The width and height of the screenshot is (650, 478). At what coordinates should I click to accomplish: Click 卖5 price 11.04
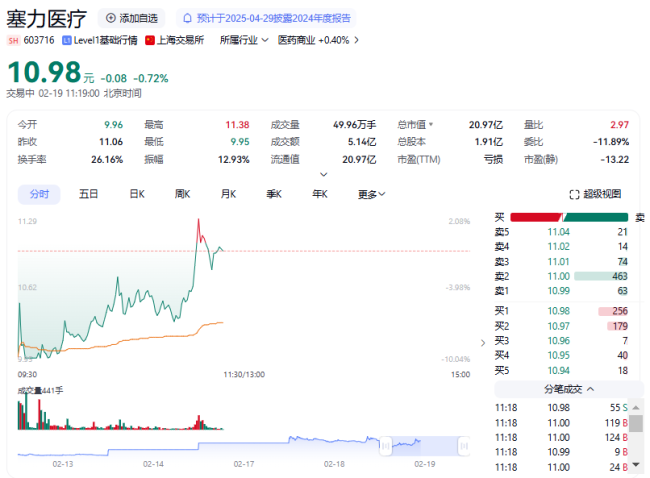(558, 232)
